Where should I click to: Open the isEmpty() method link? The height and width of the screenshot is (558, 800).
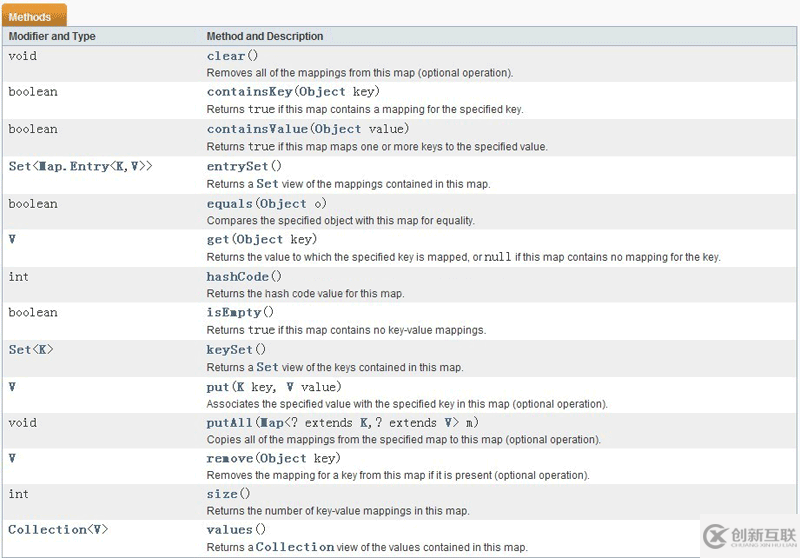point(232,313)
